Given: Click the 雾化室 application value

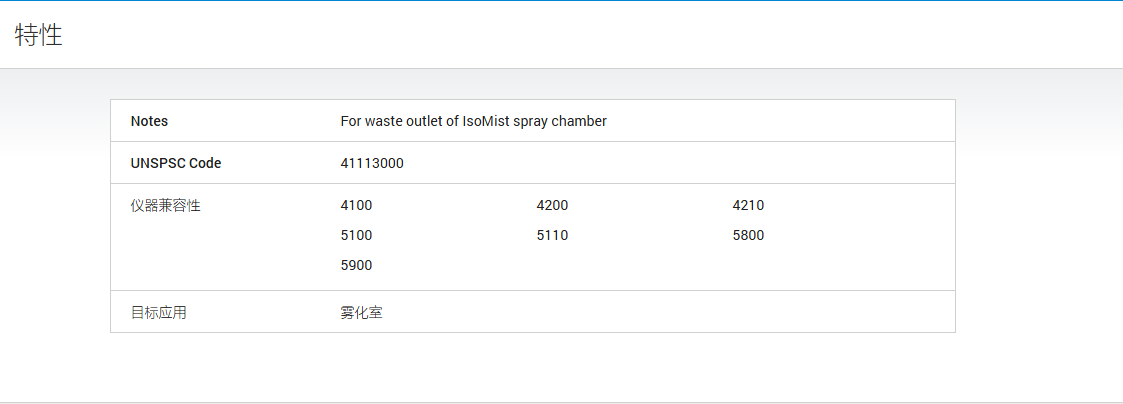Looking at the screenshot, I should [361, 312].
